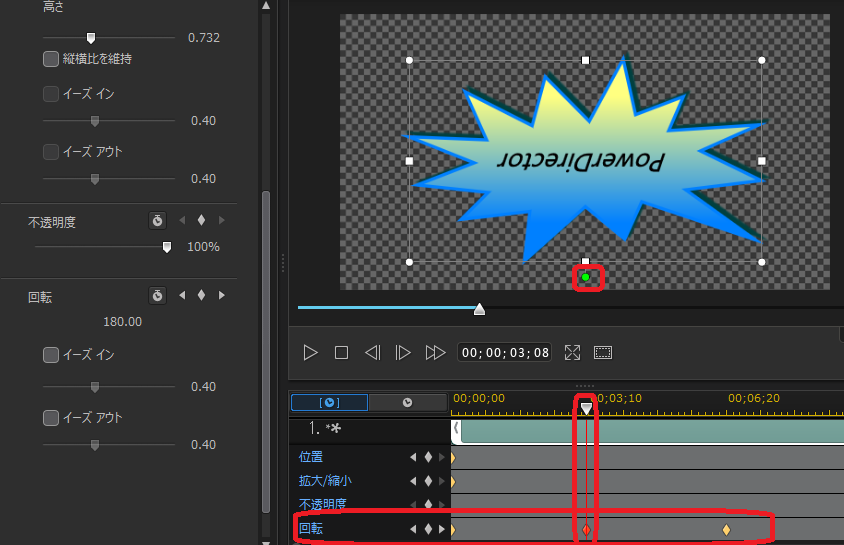Viewport: 844px width, 545px height.
Task: Click 回転 イーズ アウト slider handle
Action: [x=95, y=445]
